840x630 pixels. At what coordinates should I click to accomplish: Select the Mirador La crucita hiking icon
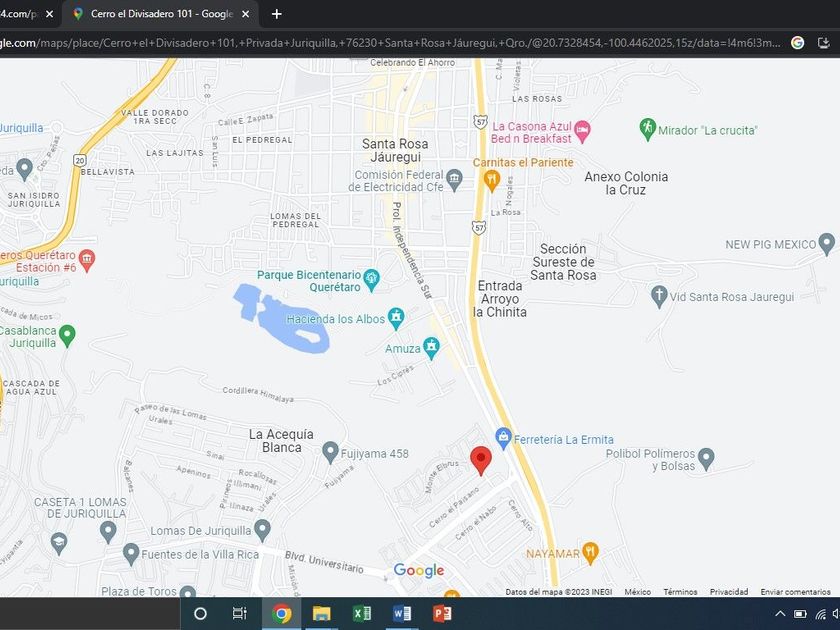click(647, 129)
